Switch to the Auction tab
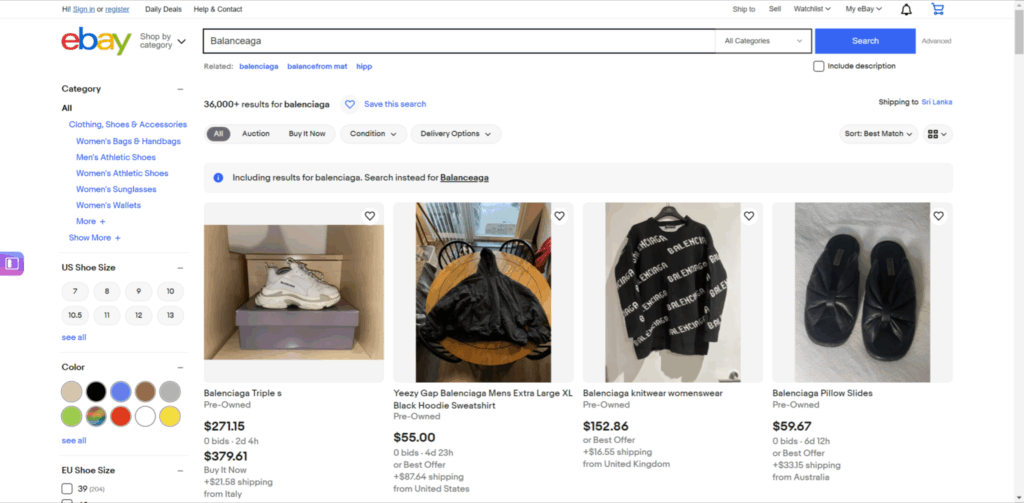Image resolution: width=1024 pixels, height=503 pixels. 255,134
